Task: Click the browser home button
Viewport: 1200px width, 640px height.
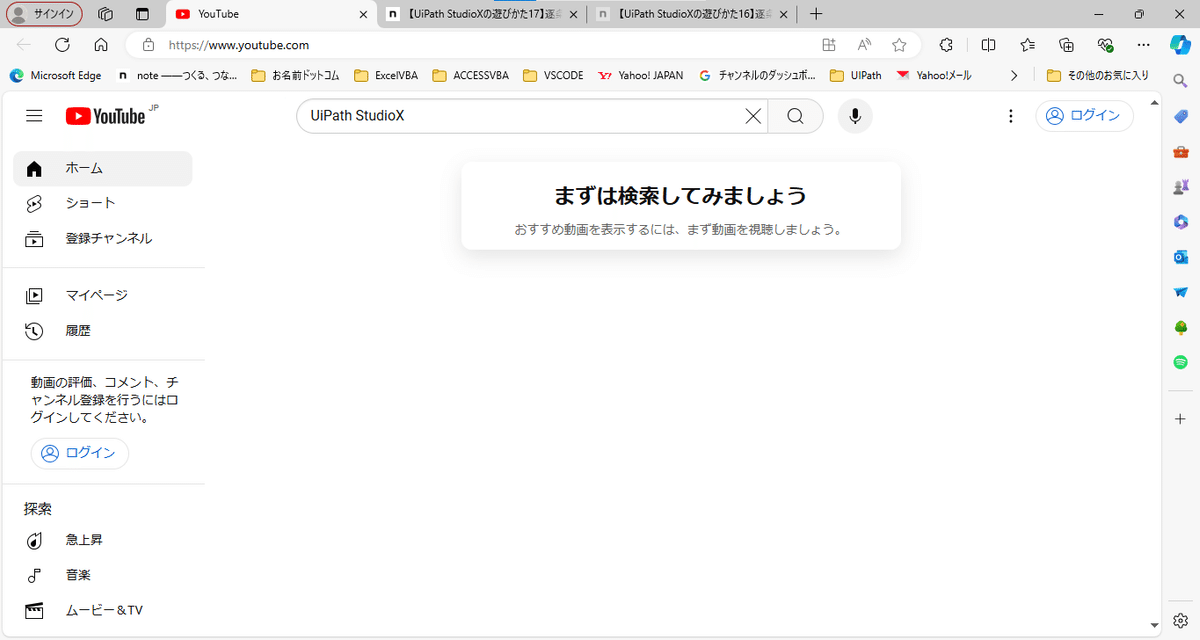Action: pyautogui.click(x=101, y=45)
